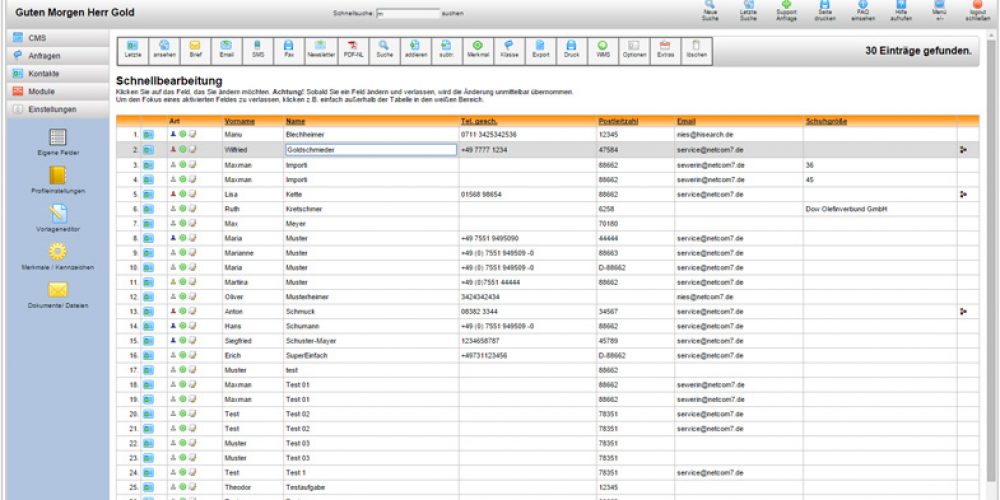Open the Newsletter tool in toolbar
Screen dimensions: 1000x500
click(x=319, y=50)
